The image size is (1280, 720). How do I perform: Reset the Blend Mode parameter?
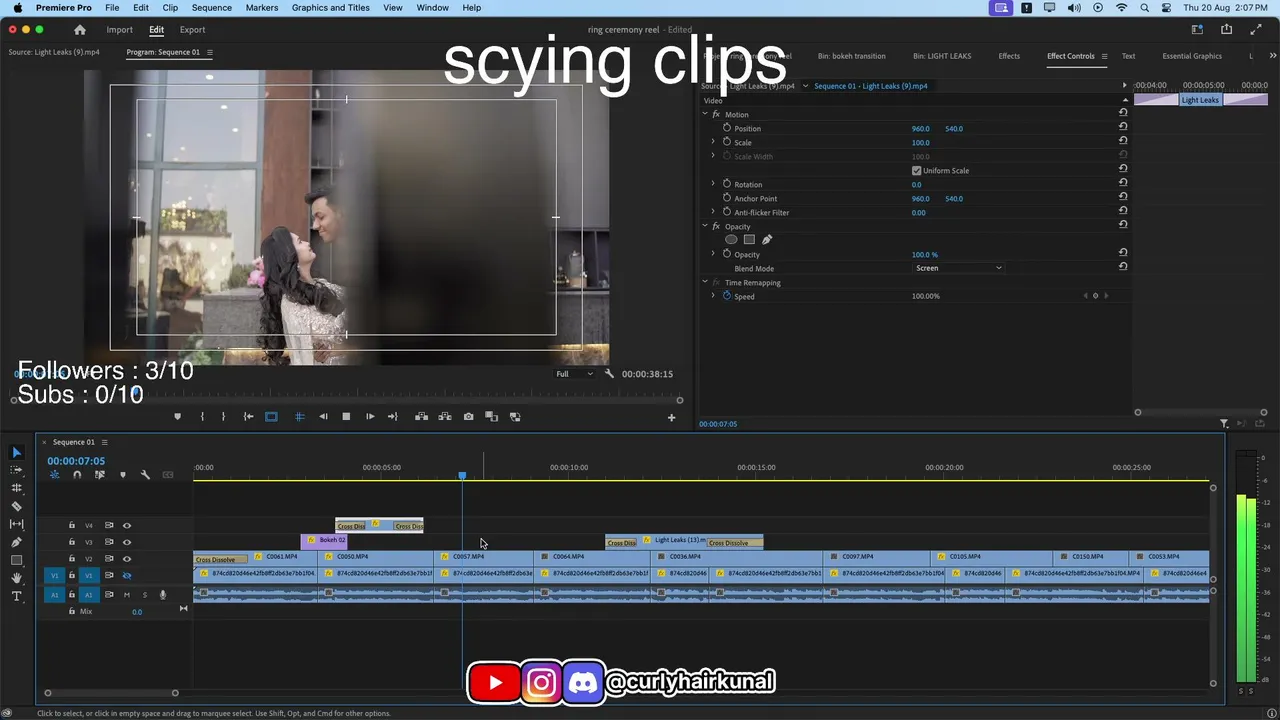(x=1123, y=268)
